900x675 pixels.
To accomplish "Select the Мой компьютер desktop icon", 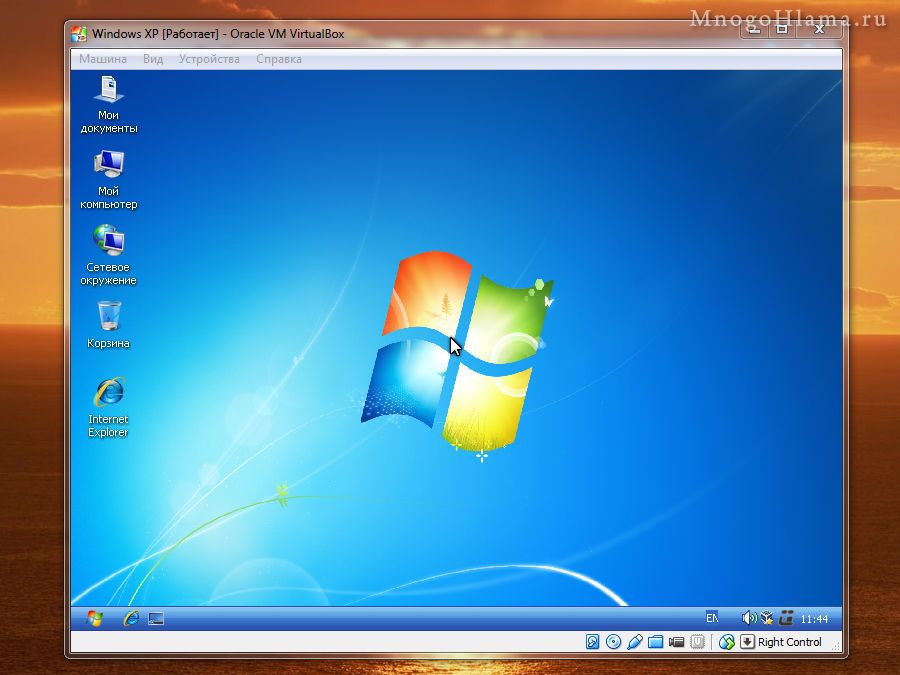I will [x=108, y=180].
